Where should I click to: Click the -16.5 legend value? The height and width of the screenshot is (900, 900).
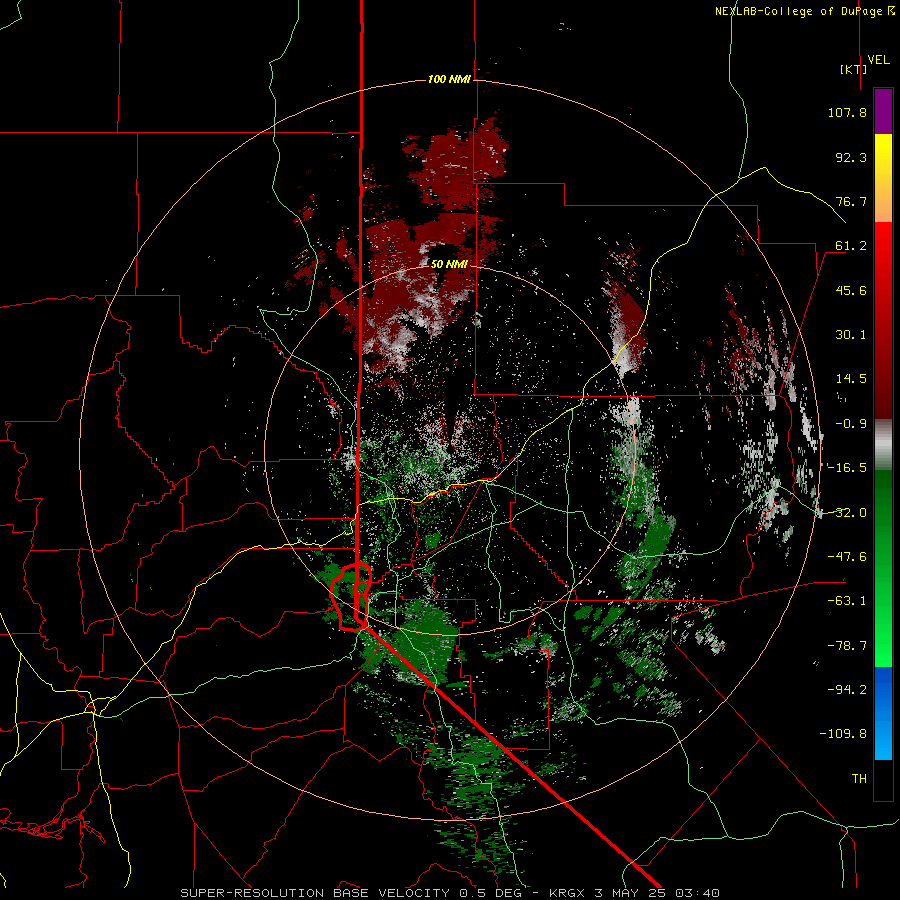click(x=847, y=468)
